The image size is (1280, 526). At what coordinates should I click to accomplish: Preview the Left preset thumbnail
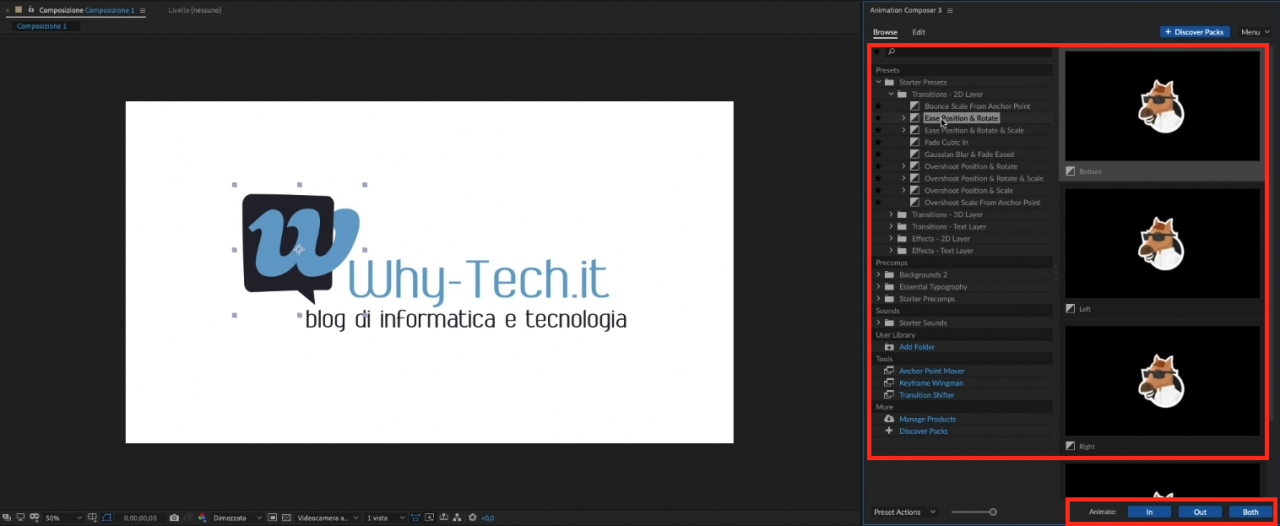pyautogui.click(x=1161, y=243)
